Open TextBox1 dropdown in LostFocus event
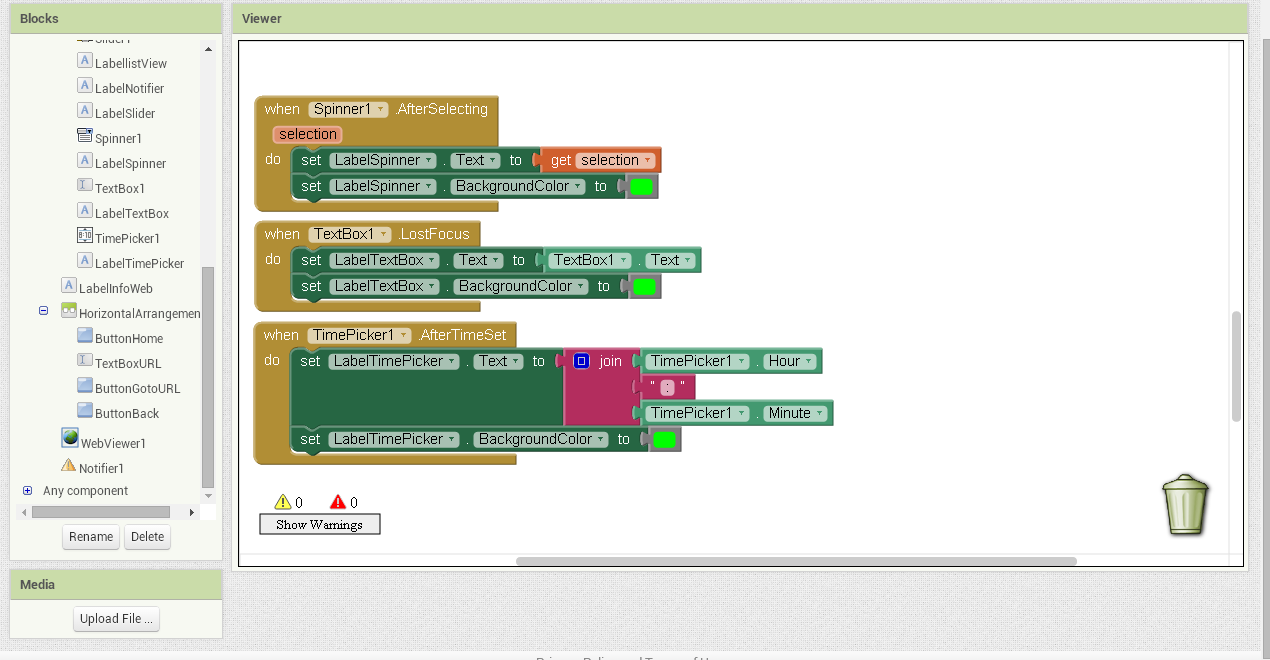1270x660 pixels. pyautogui.click(x=349, y=234)
